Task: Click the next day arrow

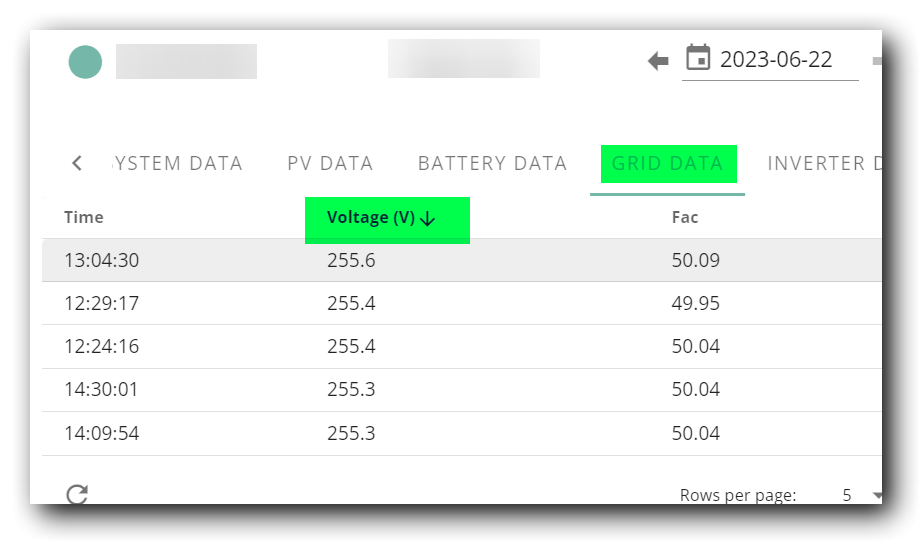Action: (x=877, y=61)
